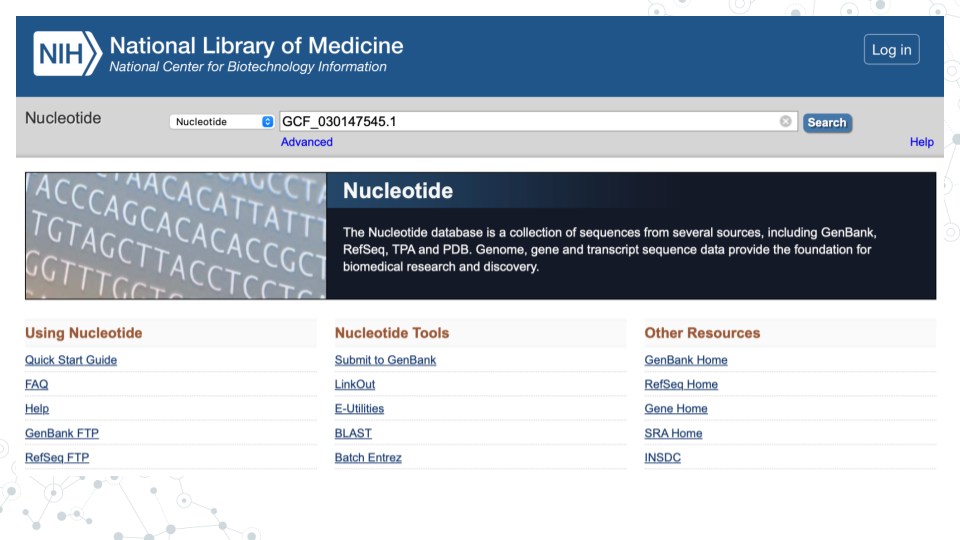The image size is (960, 540).
Task: Open the Quick Start Guide link
Action: point(71,360)
